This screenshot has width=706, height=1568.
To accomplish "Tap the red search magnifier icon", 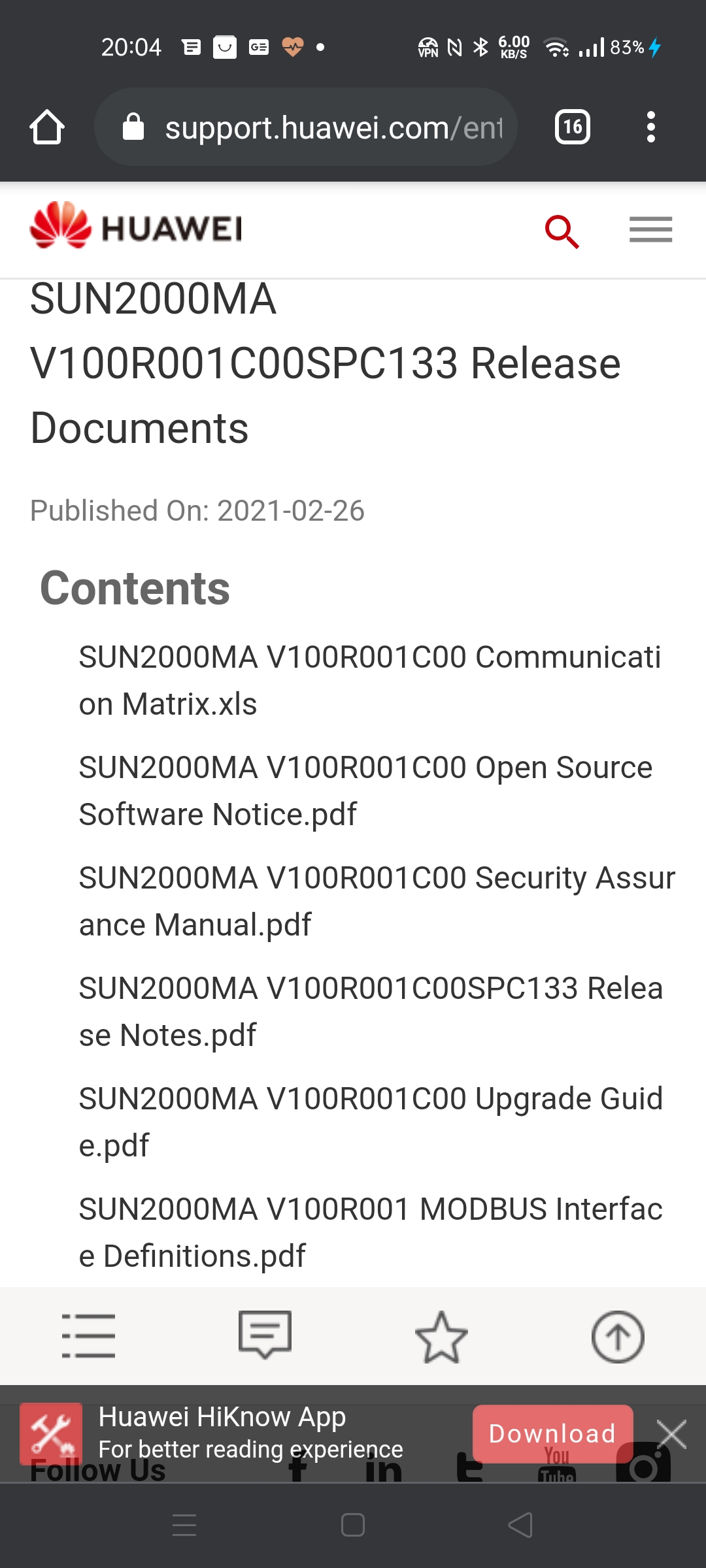I will pyautogui.click(x=562, y=231).
